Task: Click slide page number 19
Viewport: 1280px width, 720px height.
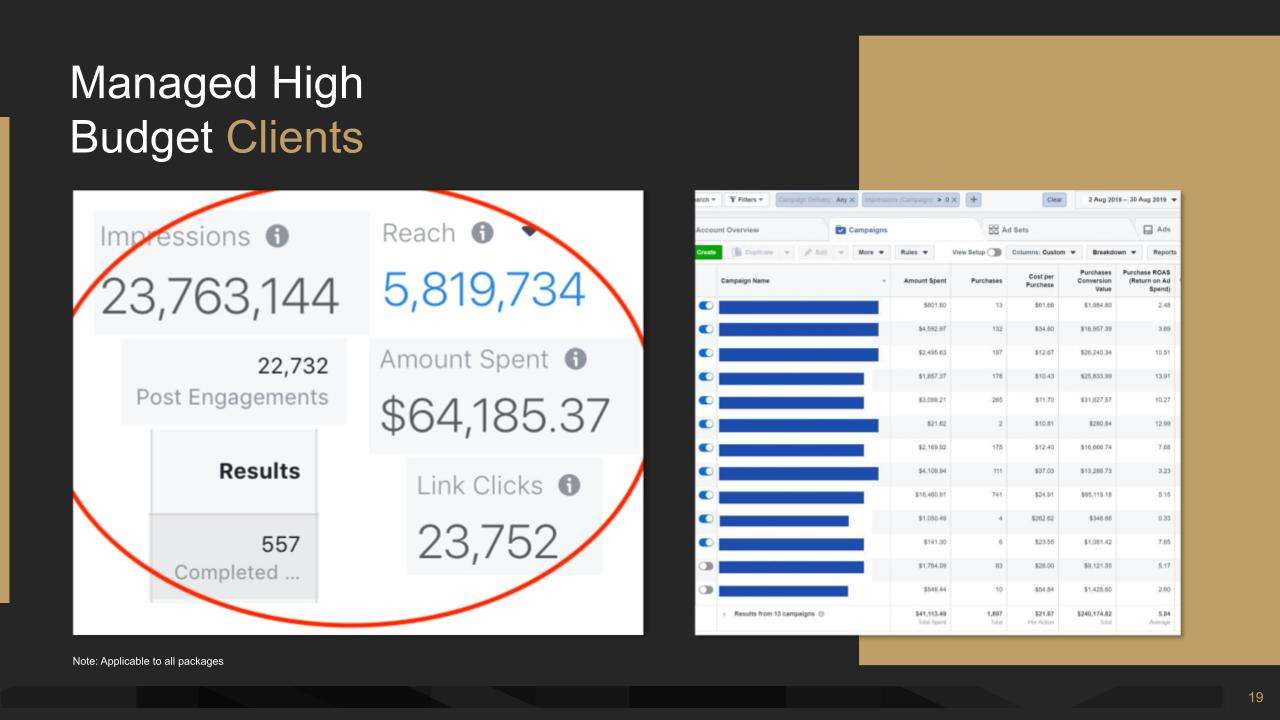Action: 1255,697
